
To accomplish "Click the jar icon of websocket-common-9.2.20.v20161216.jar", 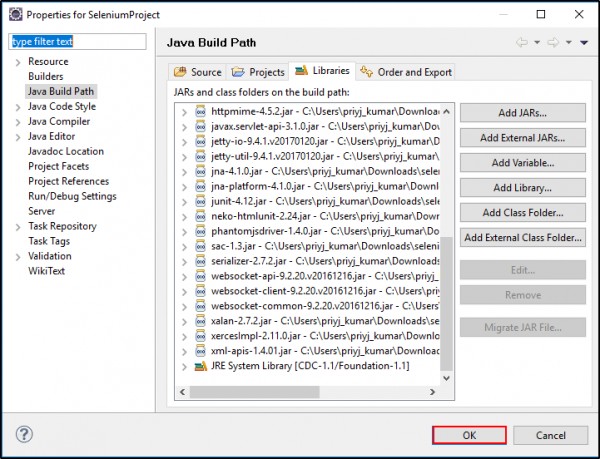I will pyautogui.click(x=201, y=306).
